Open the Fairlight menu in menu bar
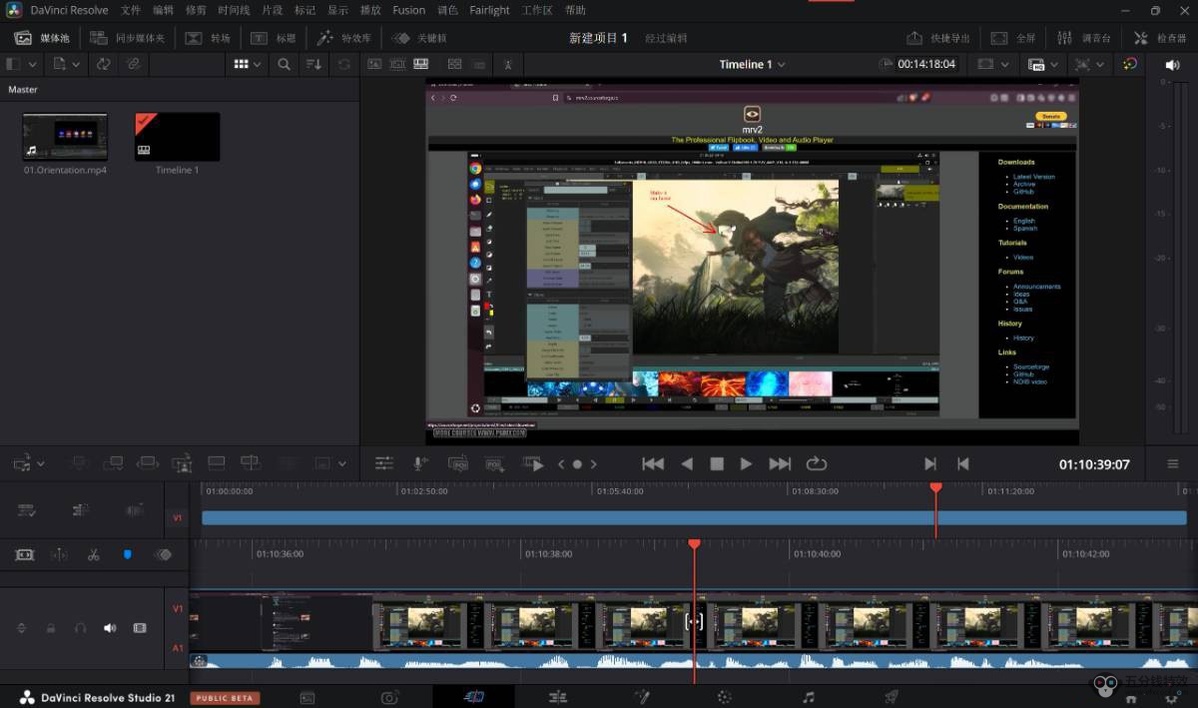Image resolution: width=1198 pixels, height=708 pixels. coord(489,10)
